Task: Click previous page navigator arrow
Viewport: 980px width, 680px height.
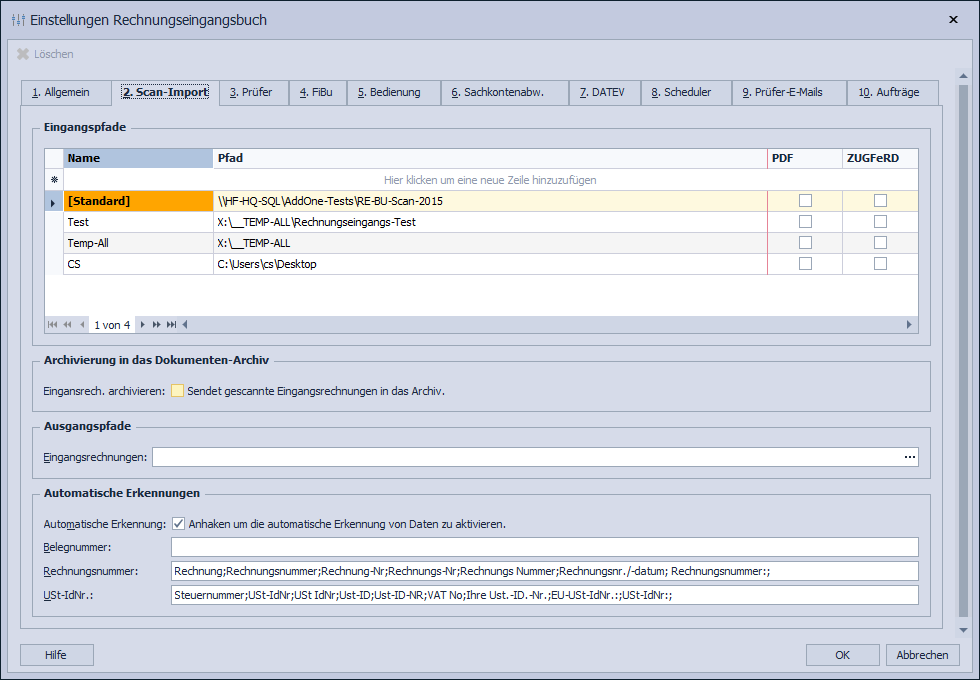Action: (67, 325)
